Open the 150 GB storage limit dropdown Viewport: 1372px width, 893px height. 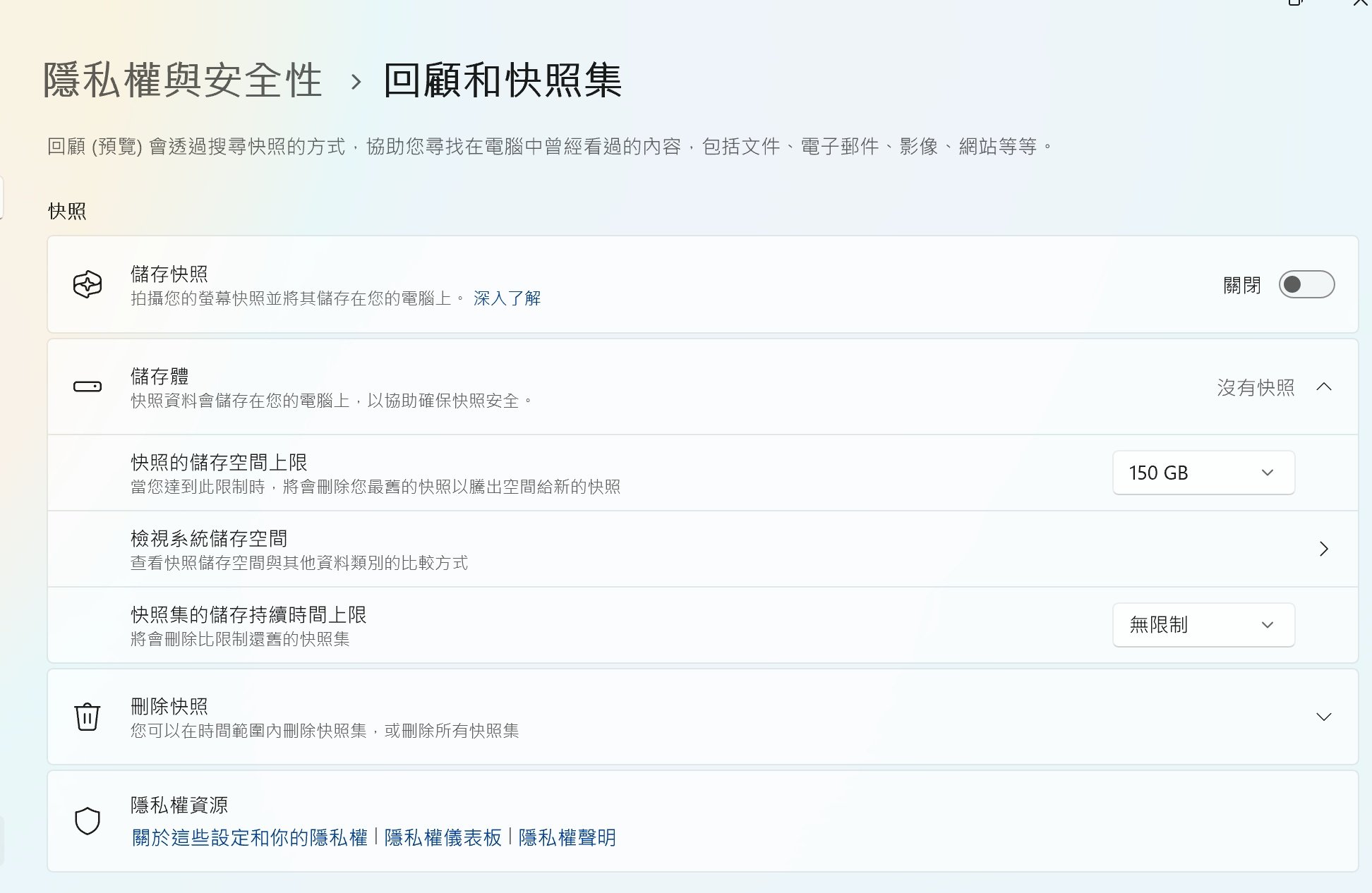coord(1203,473)
